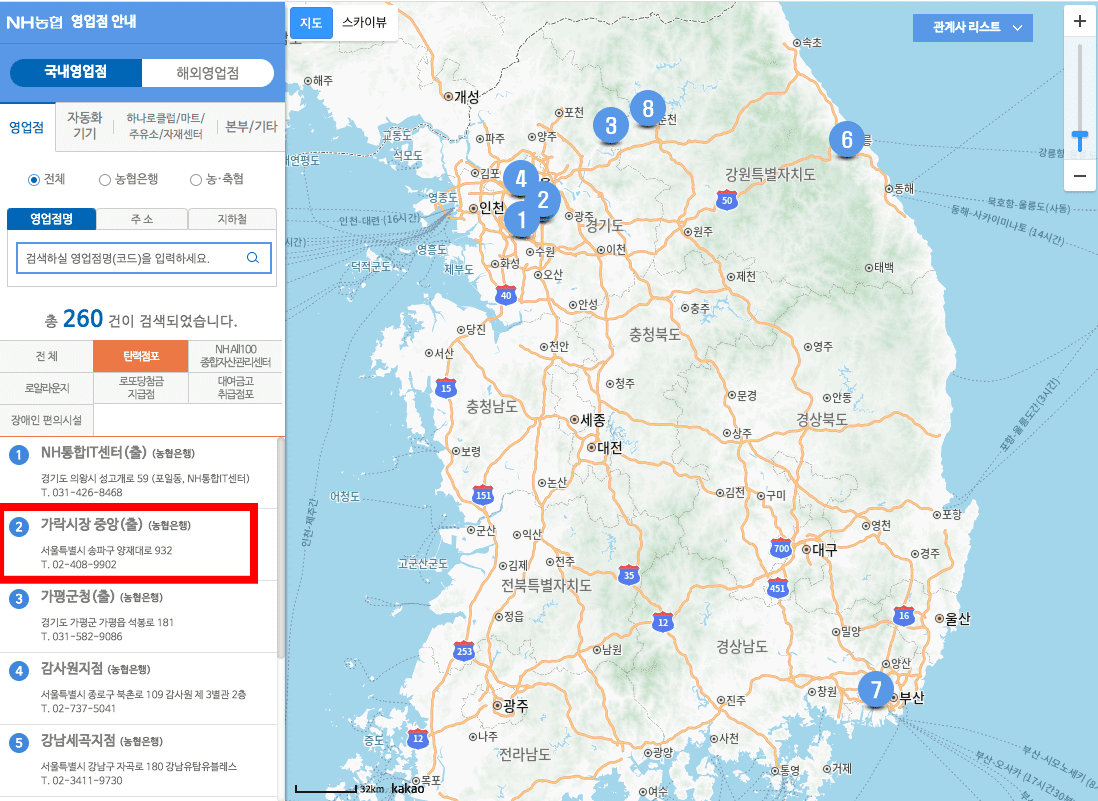Image resolution: width=1098 pixels, height=801 pixels.
Task: Zoom out with the minus button
Action: pyautogui.click(x=1079, y=176)
